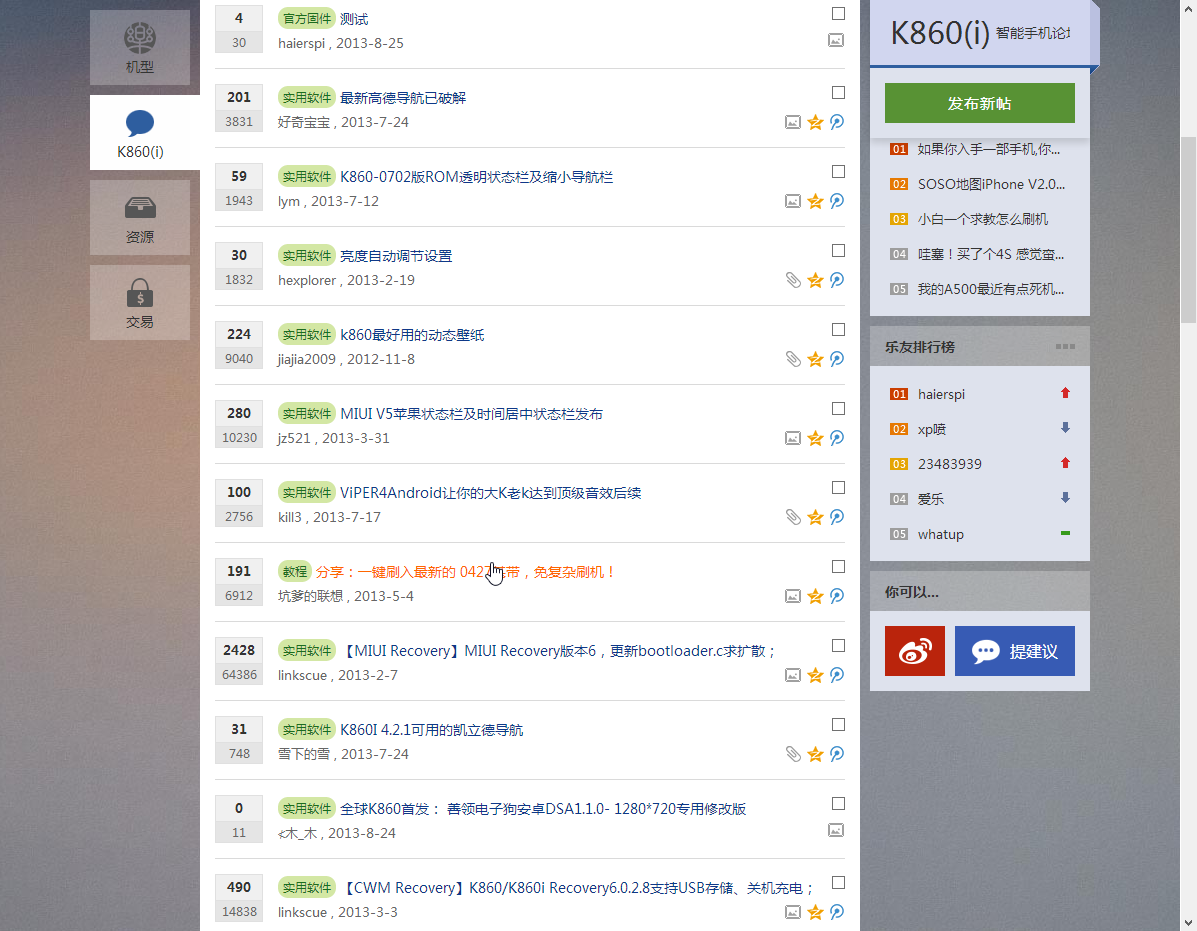Open the 机型 sidebar section
Image resolution: width=1197 pixels, height=931 pixels.
[140, 47]
